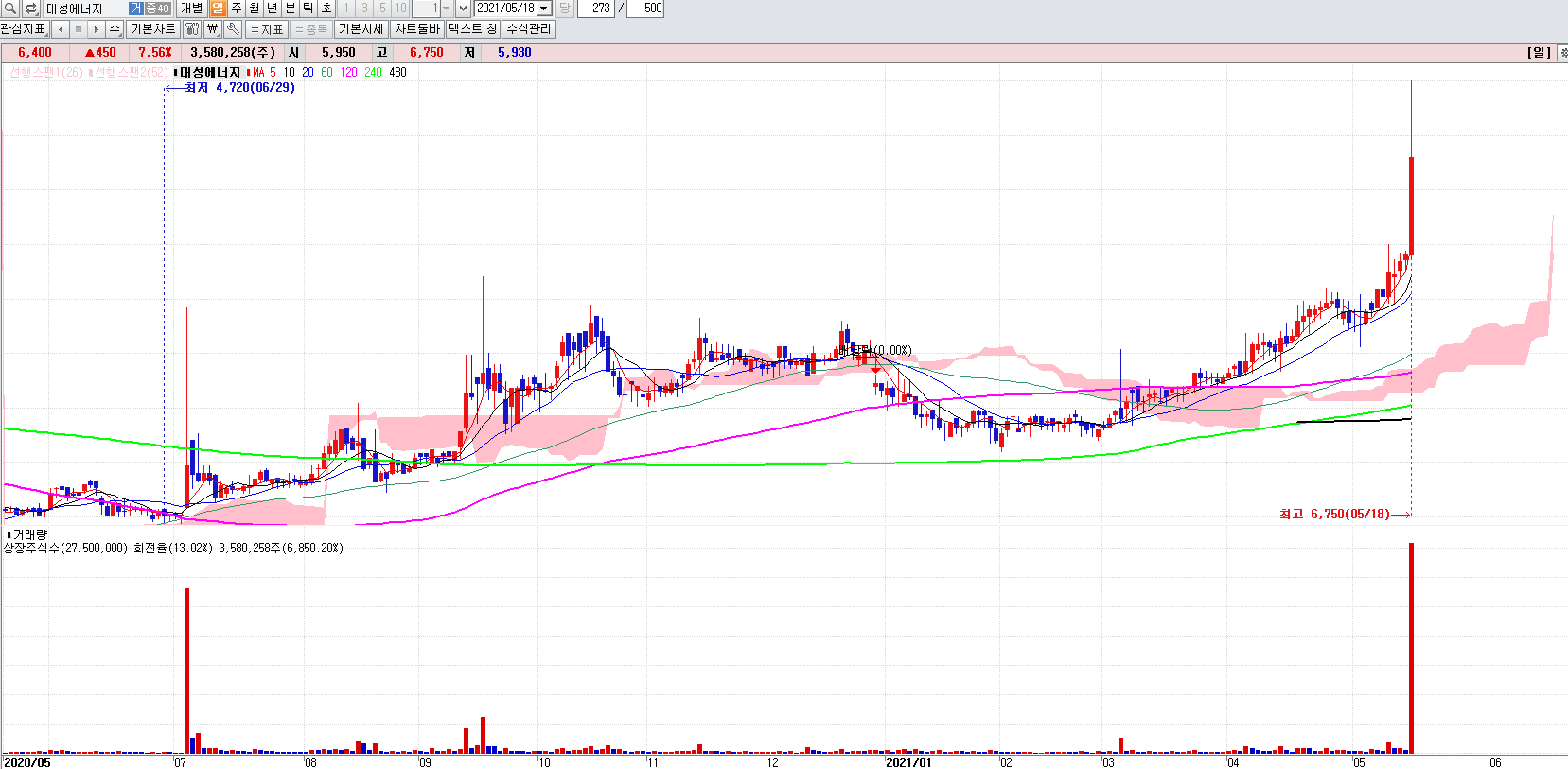Click the [일] period indicator
Viewport: 1568px width, 769px height.
pyautogui.click(x=1540, y=53)
